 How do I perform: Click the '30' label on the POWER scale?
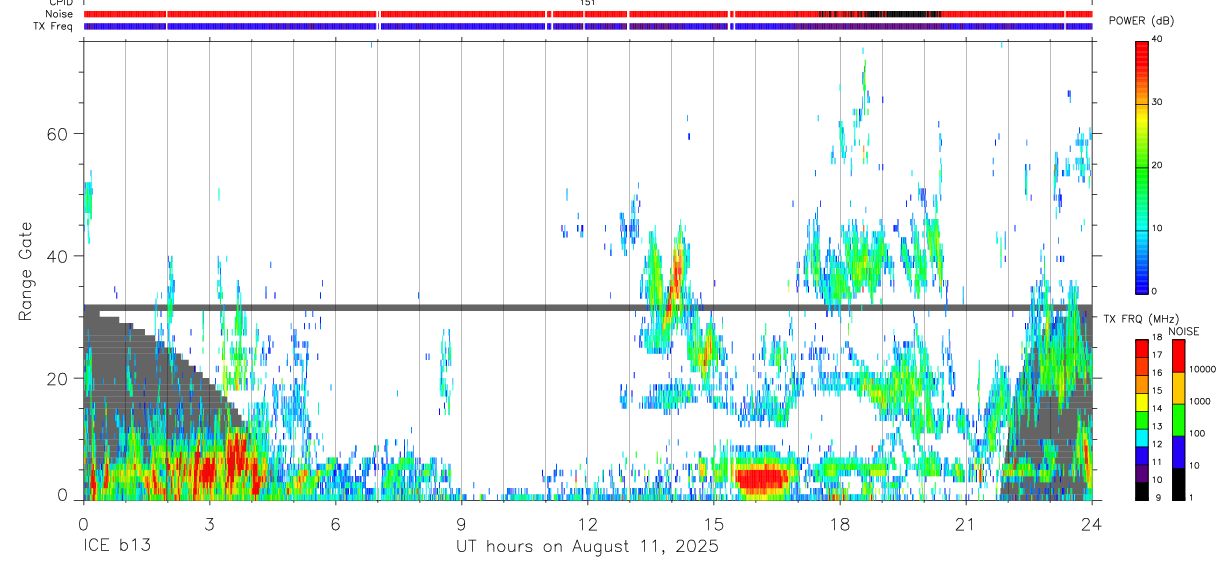click(1157, 102)
